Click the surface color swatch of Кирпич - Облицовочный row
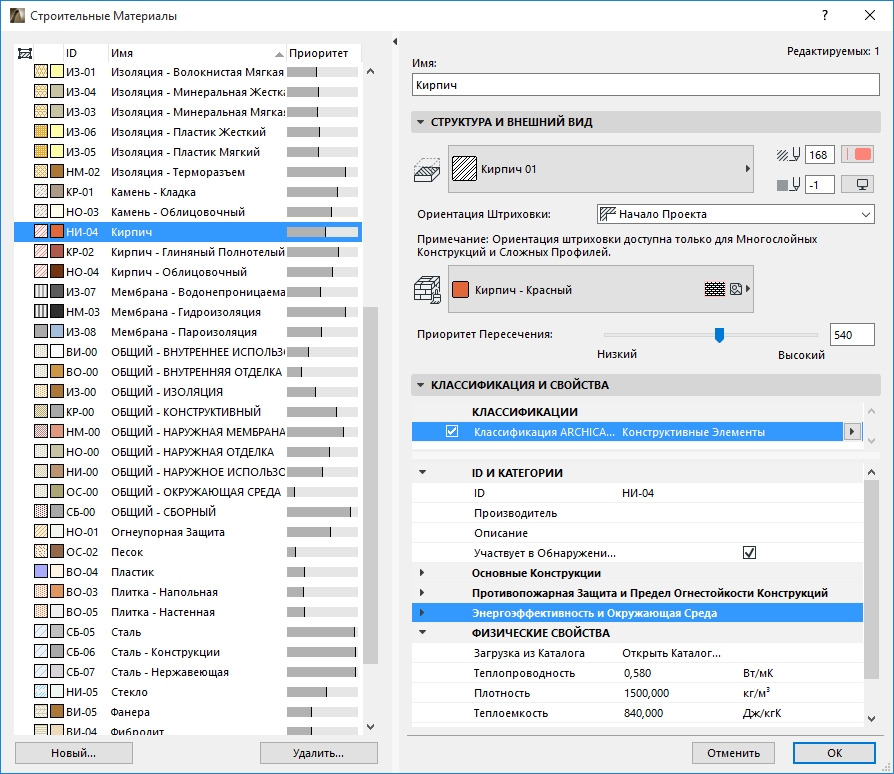The image size is (894, 774). pyautogui.click(x=56, y=272)
